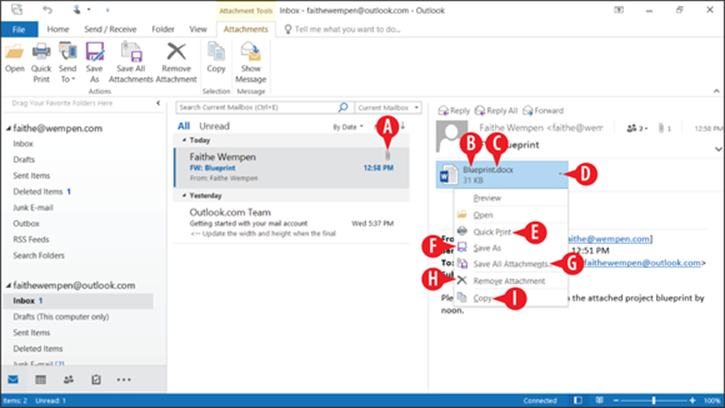
Task: Switch to the Folder tab
Action: pyautogui.click(x=163, y=29)
